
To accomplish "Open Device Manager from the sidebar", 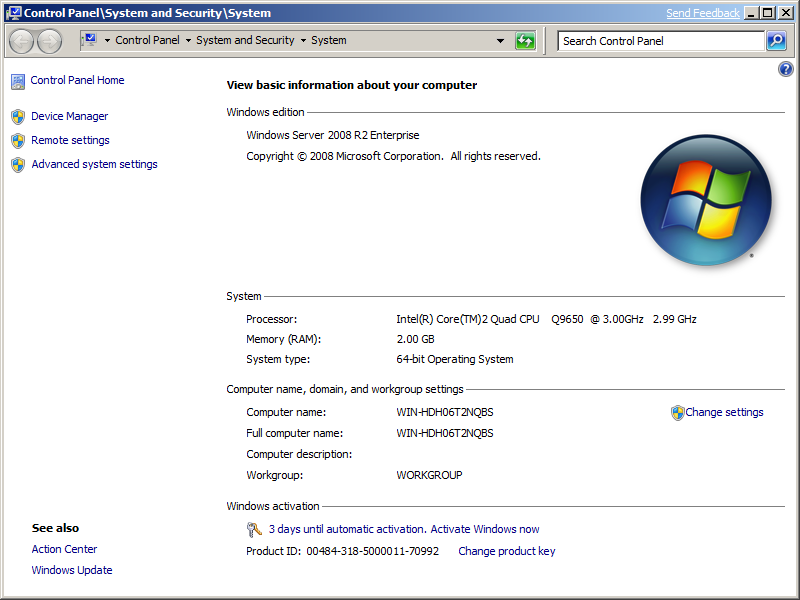I will [69, 116].
